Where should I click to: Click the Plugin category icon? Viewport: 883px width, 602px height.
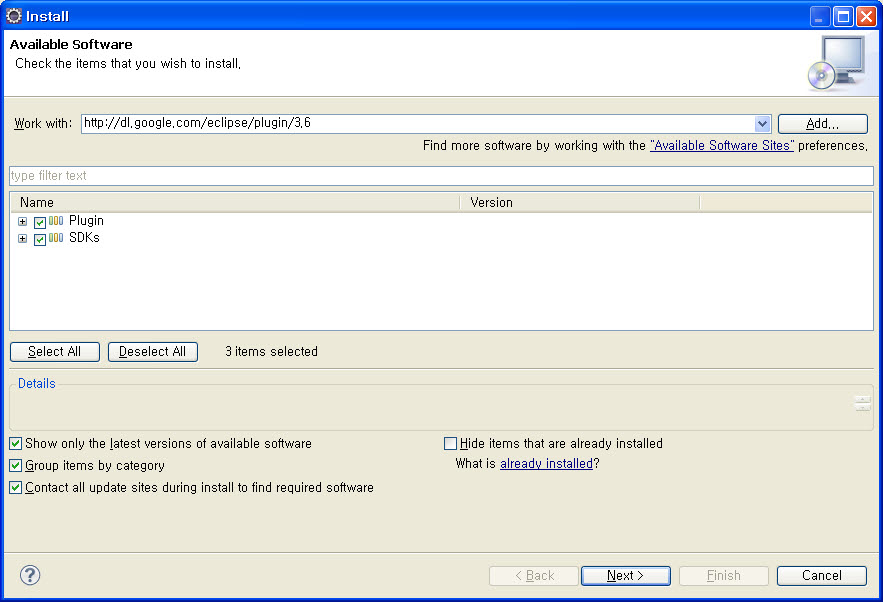point(56,221)
